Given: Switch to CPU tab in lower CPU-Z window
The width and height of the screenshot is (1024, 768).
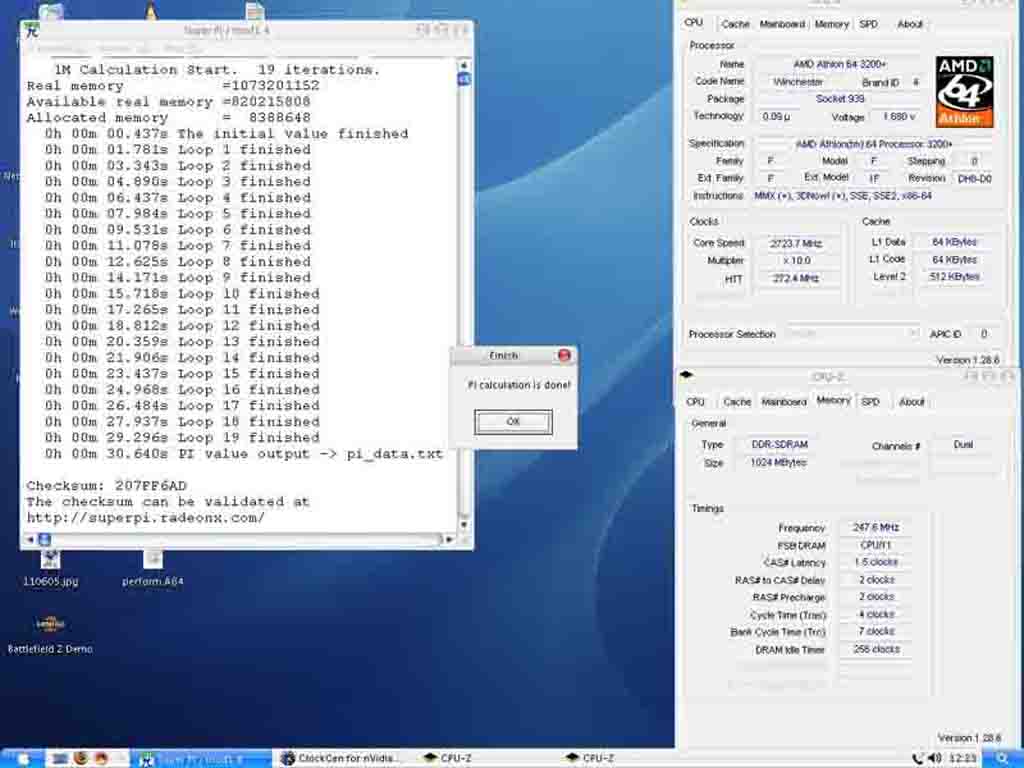Looking at the screenshot, I should 696,402.
